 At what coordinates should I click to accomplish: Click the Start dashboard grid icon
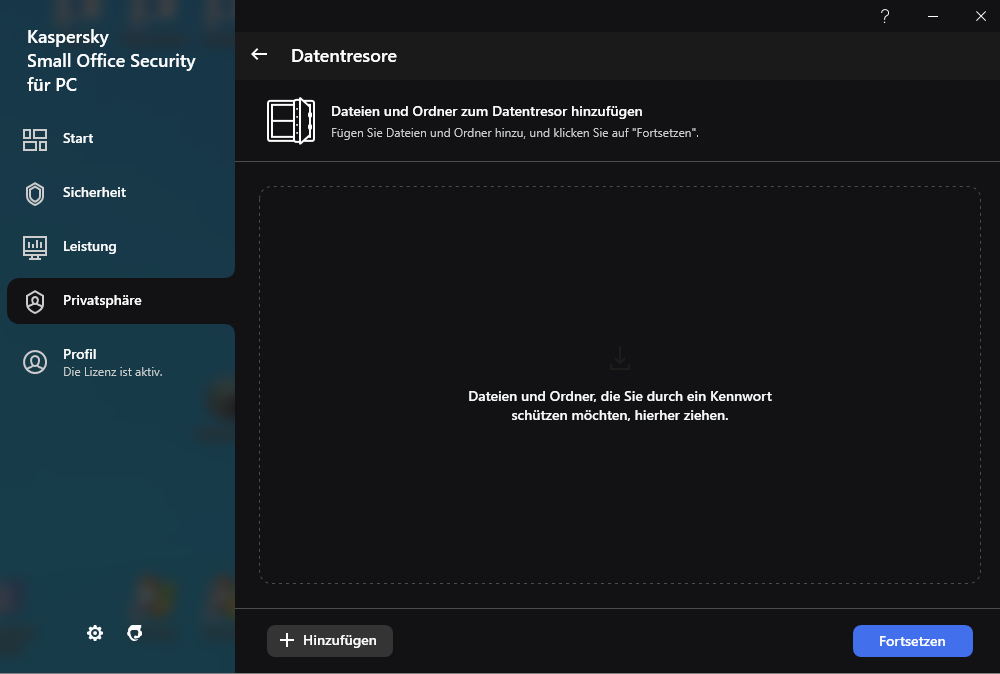coord(35,140)
